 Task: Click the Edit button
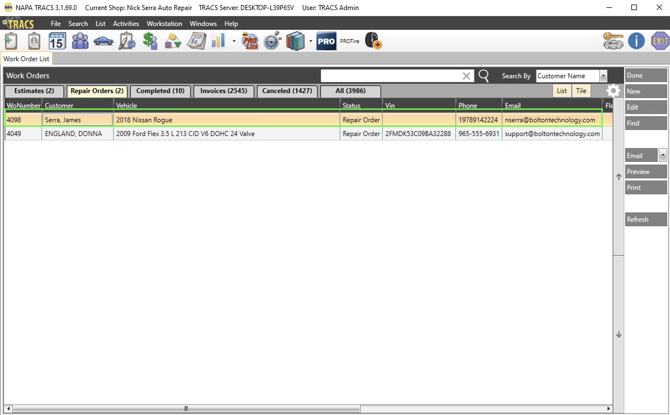click(645, 107)
